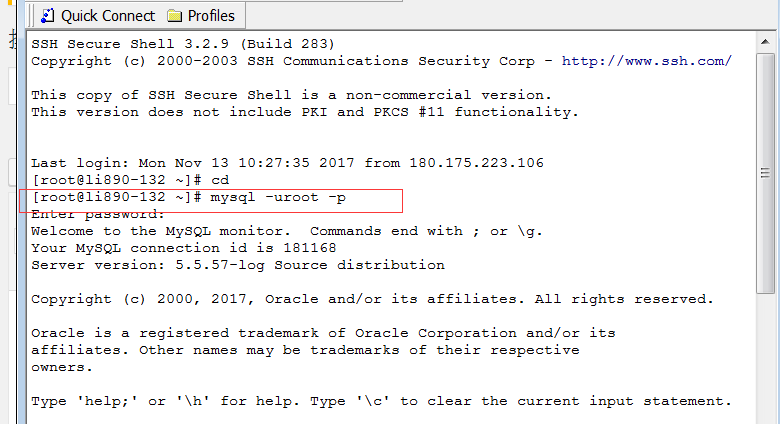This screenshot has height=424, width=780.
Task: Click the Type 'help;' instruction line
Action: tap(381, 401)
